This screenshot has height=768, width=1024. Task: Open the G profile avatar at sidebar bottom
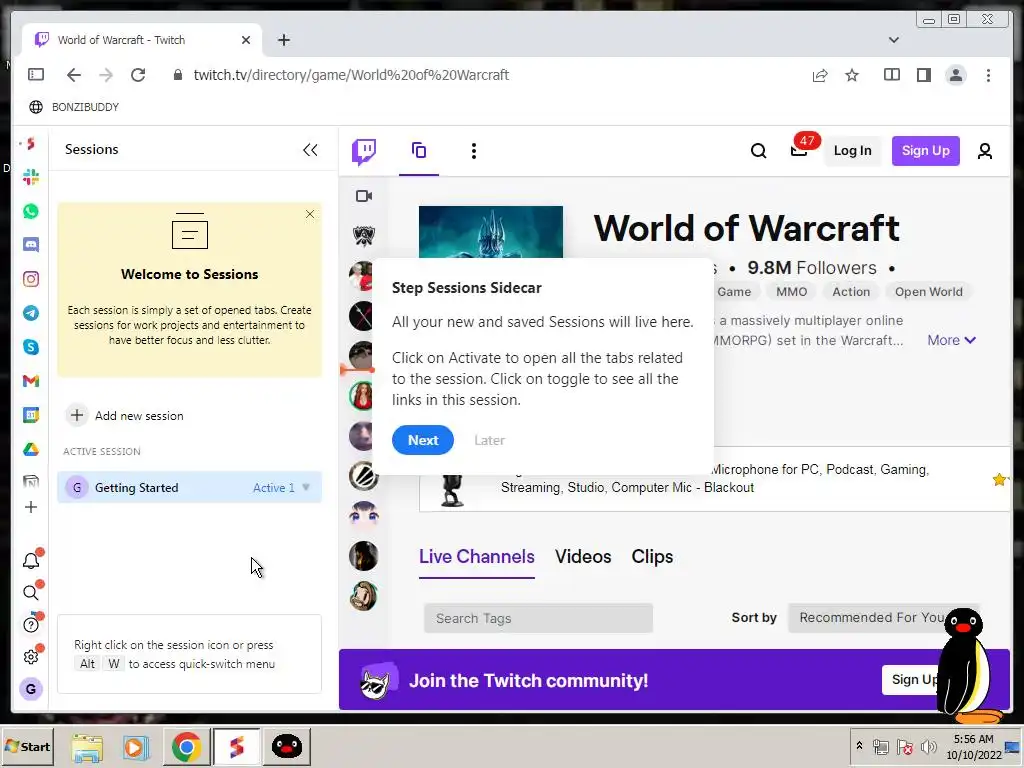31,689
